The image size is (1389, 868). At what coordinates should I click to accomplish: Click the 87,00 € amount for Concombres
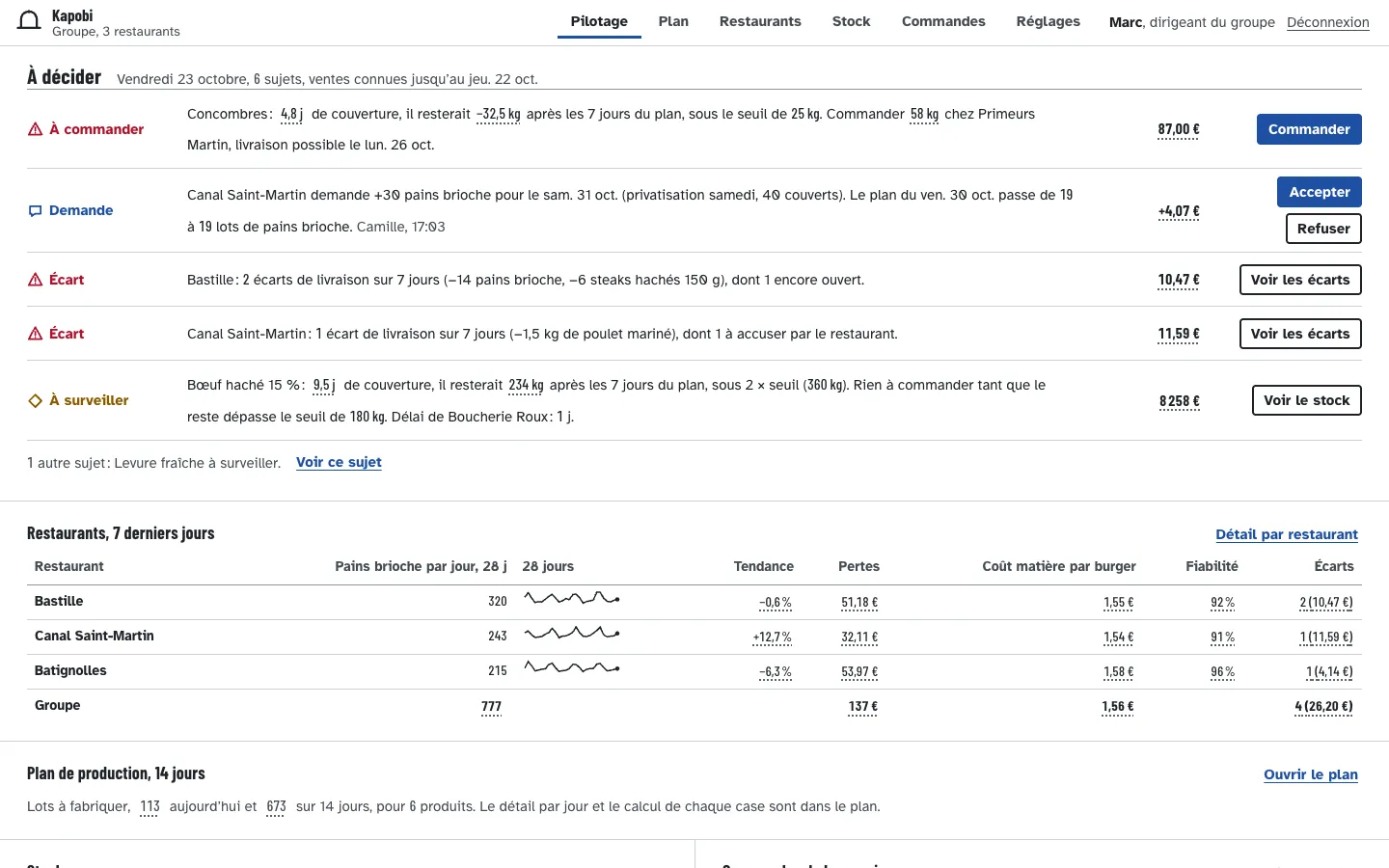click(x=1179, y=129)
